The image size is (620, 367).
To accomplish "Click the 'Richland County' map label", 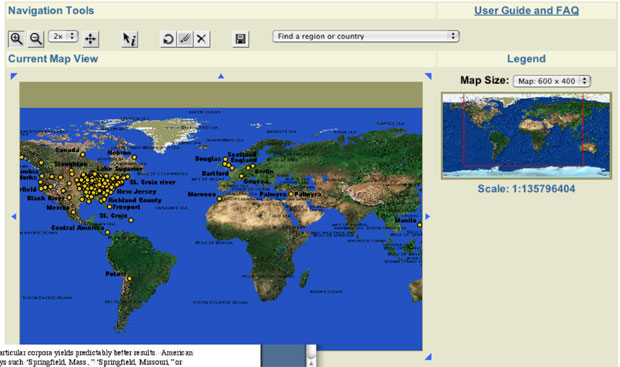I will pos(135,200).
